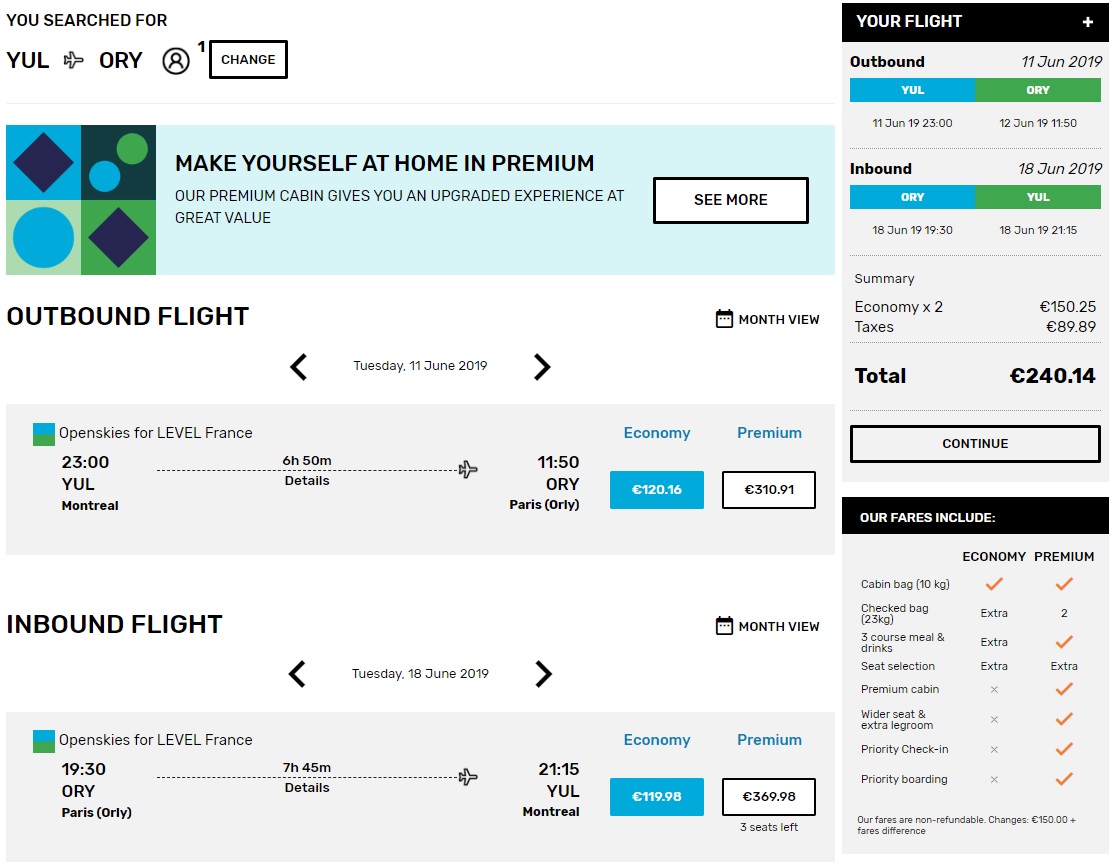Viewport: 1113px width, 868px height.
Task: Go to previous outbound flight date
Action: coord(298,367)
